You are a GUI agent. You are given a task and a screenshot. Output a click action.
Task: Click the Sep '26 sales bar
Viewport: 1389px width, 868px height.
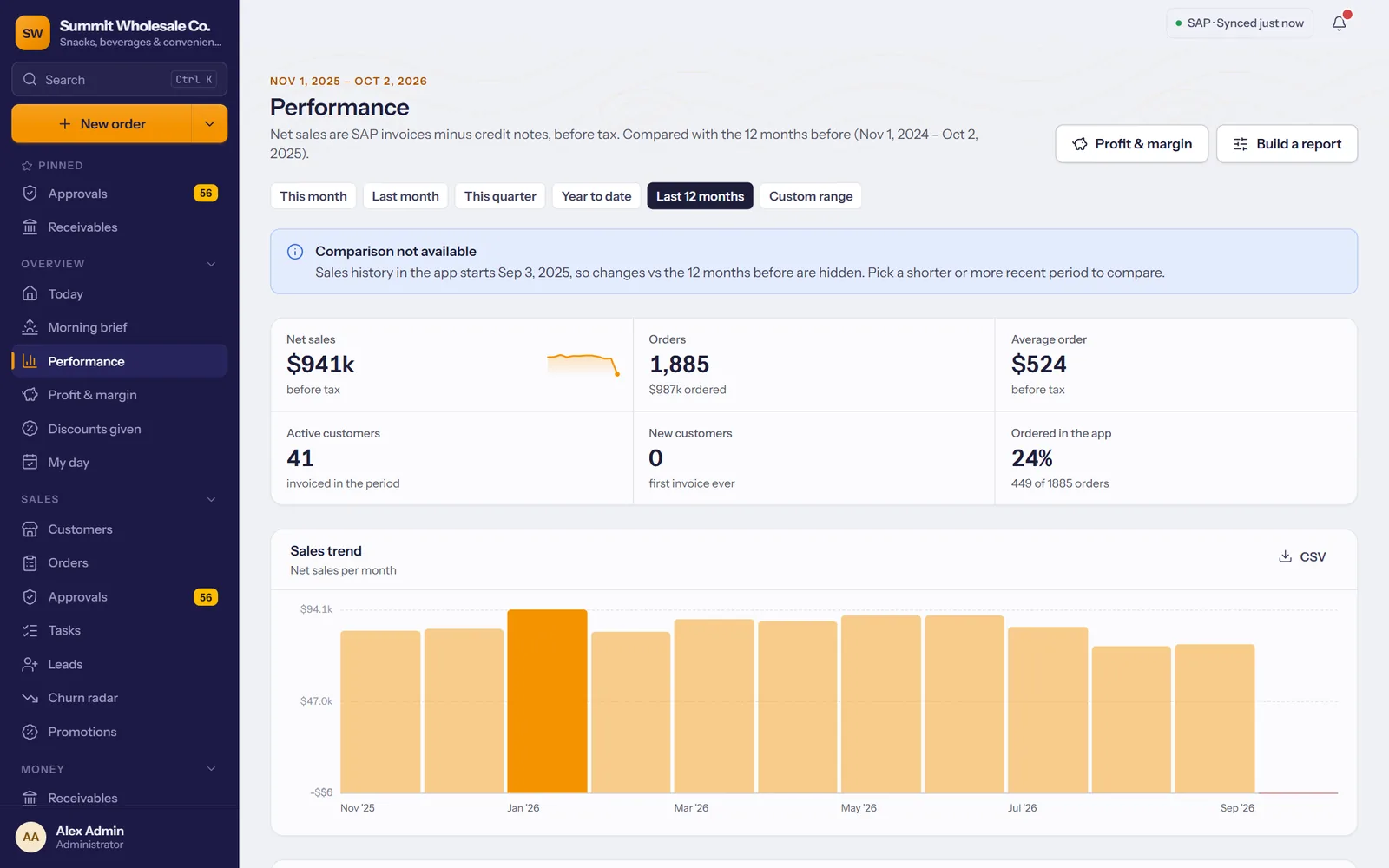click(x=1215, y=719)
